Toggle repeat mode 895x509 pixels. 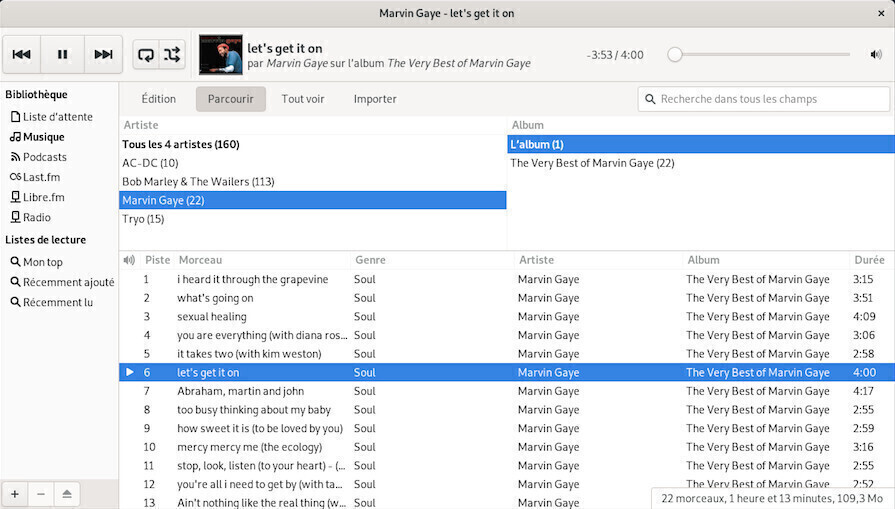[x=147, y=55]
